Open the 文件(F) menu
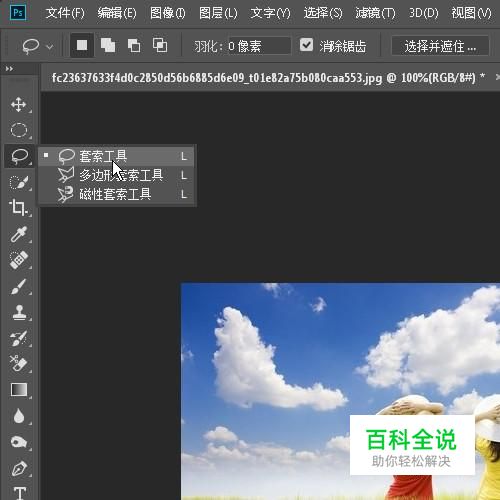The image size is (500, 500). 65,13
